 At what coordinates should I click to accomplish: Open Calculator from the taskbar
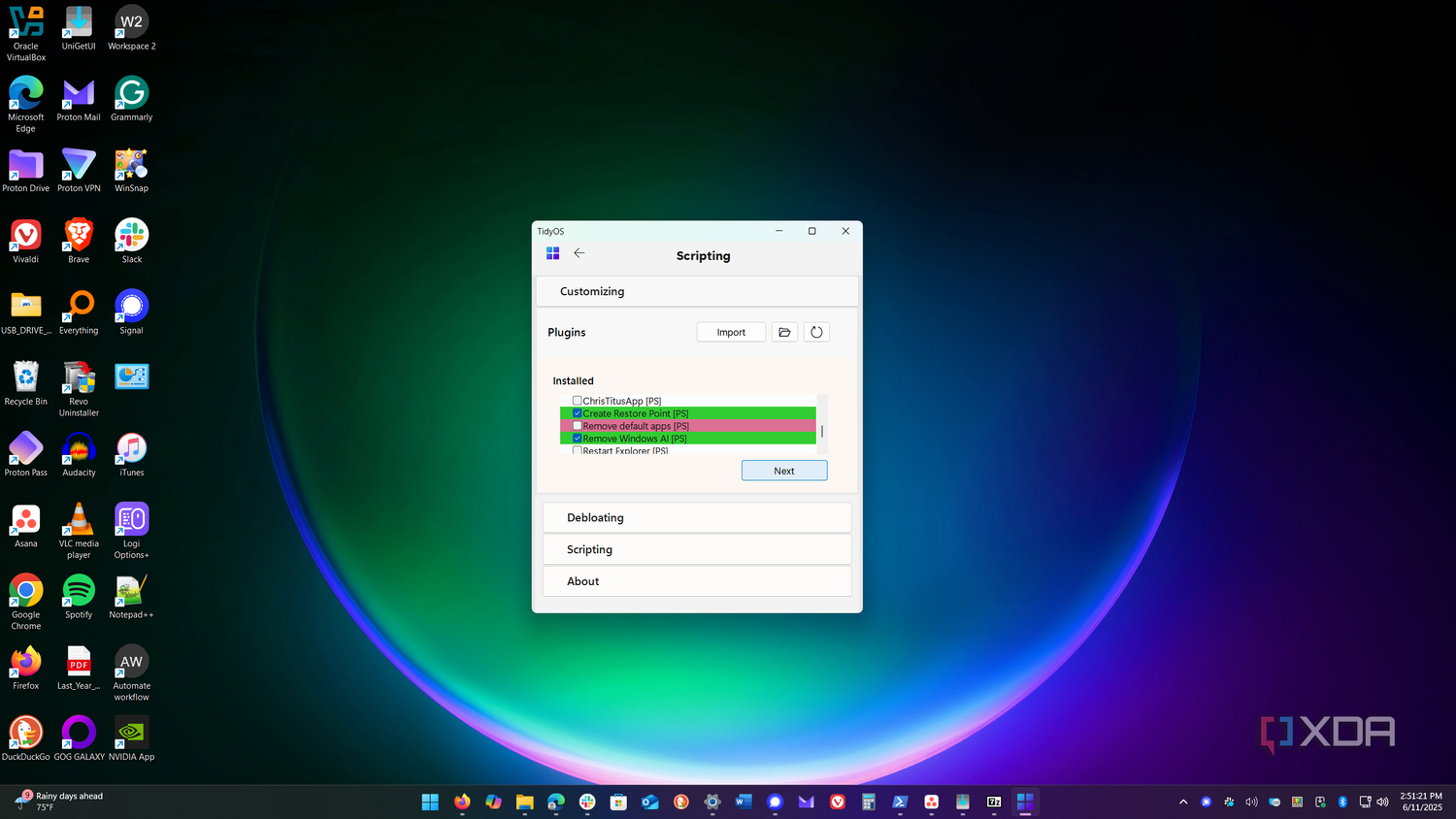(x=869, y=802)
